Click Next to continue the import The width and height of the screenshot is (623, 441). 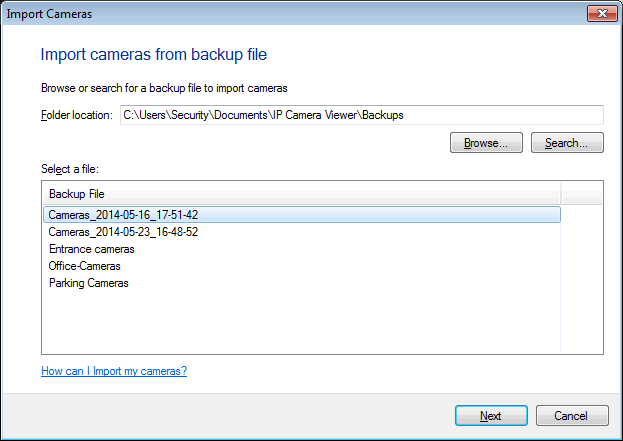click(x=490, y=415)
